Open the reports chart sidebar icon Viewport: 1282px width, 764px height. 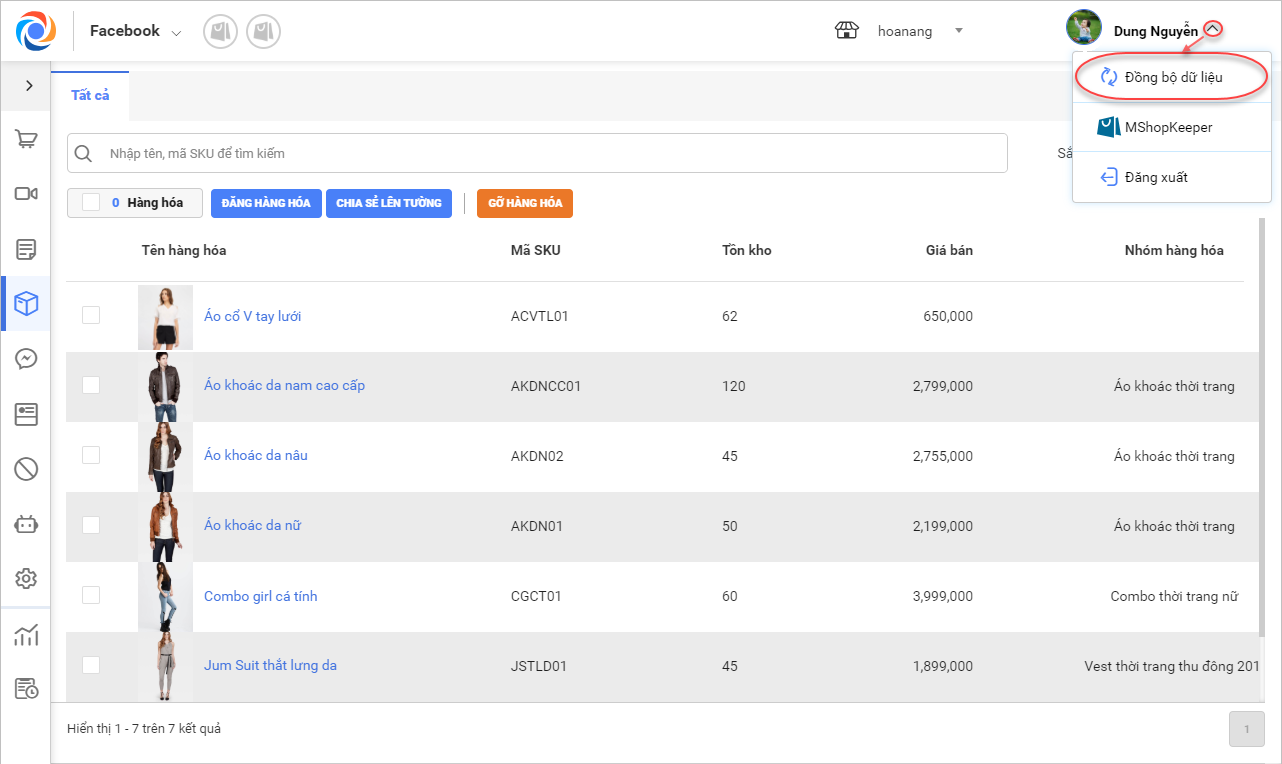pos(26,635)
